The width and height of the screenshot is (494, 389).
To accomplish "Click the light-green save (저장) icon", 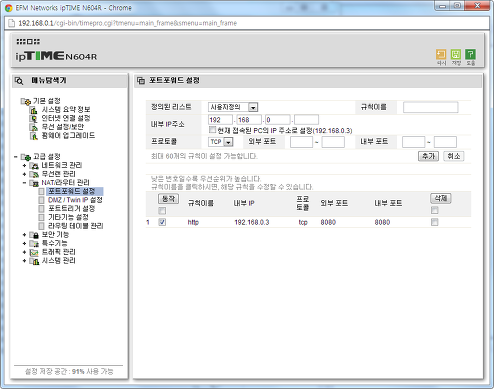I will [x=456, y=54].
